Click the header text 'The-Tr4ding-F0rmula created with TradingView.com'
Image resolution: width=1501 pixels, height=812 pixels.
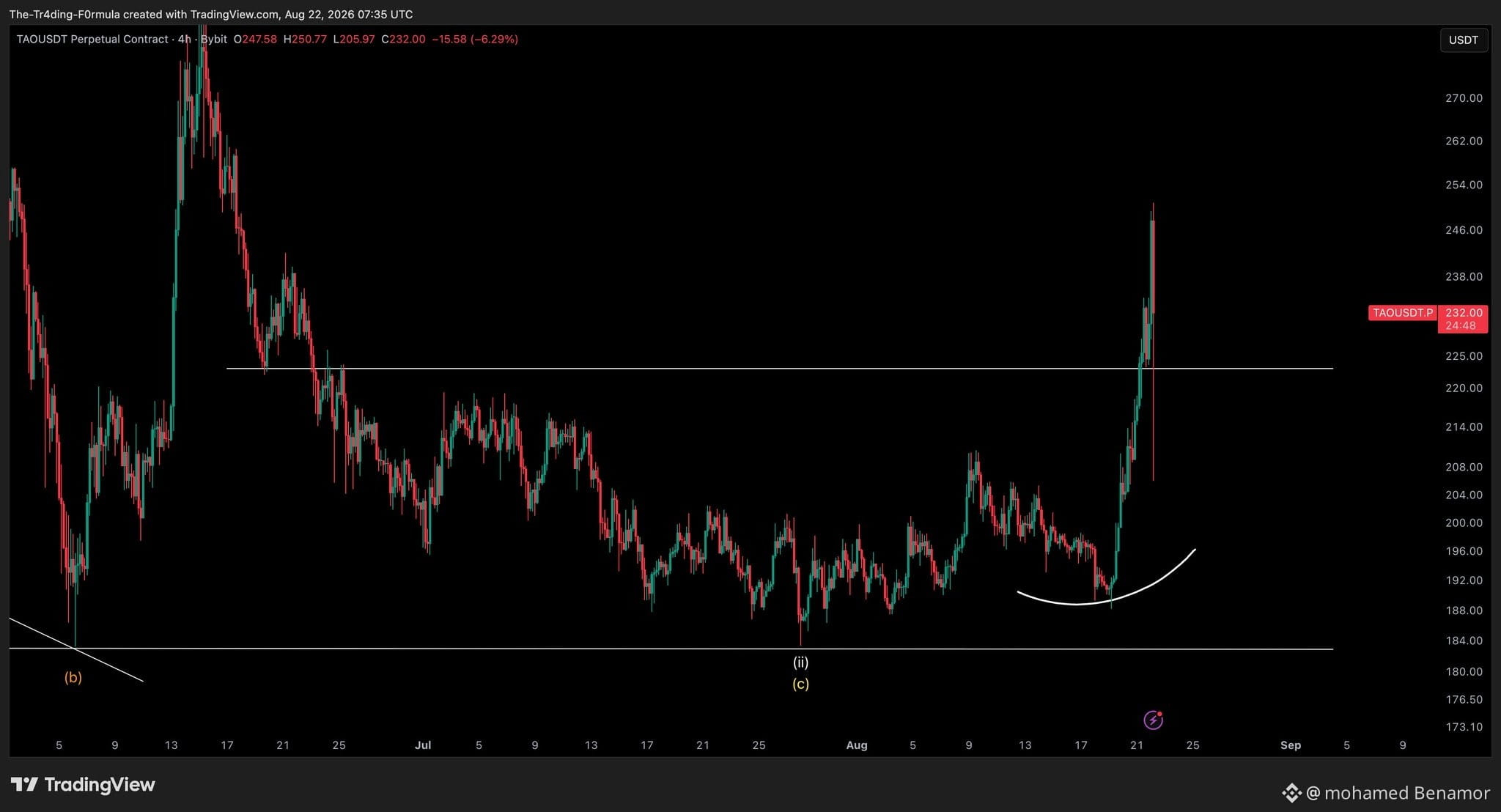click(144, 15)
